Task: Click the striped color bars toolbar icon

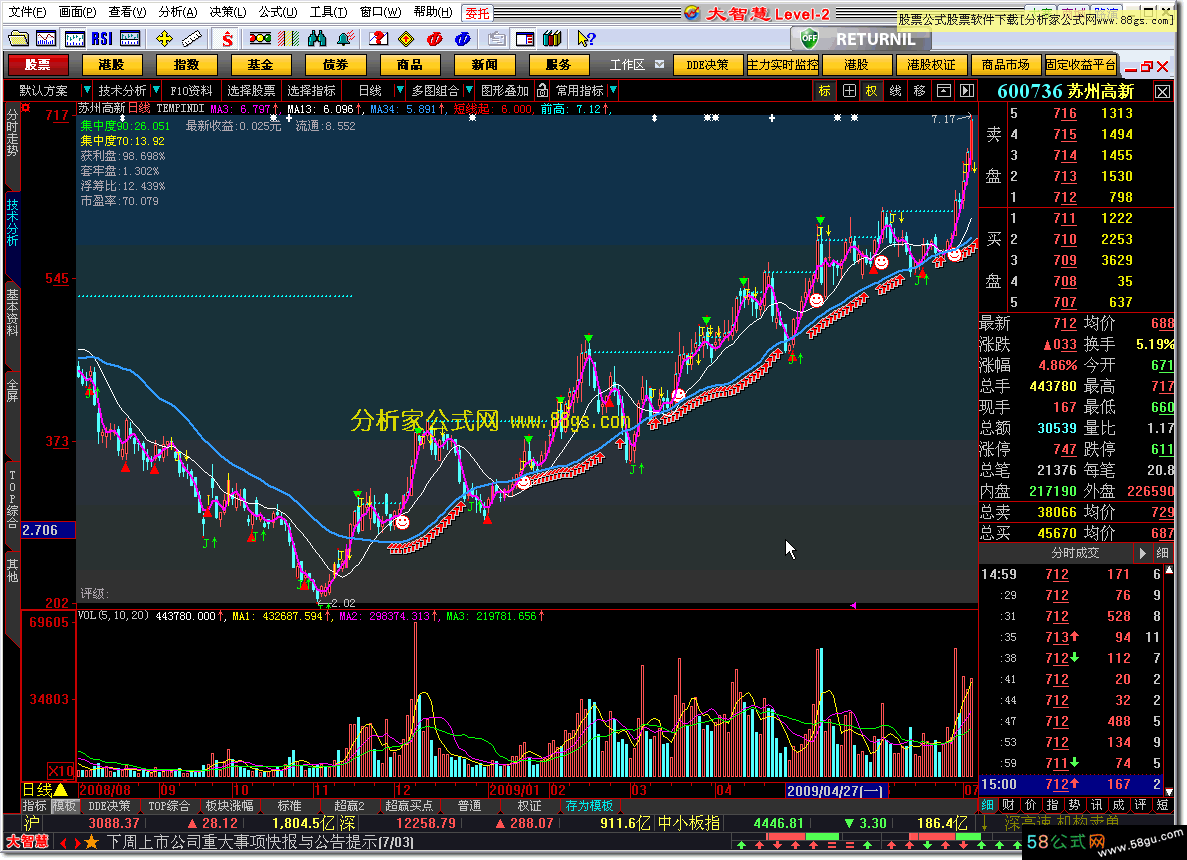Action: tap(288, 39)
